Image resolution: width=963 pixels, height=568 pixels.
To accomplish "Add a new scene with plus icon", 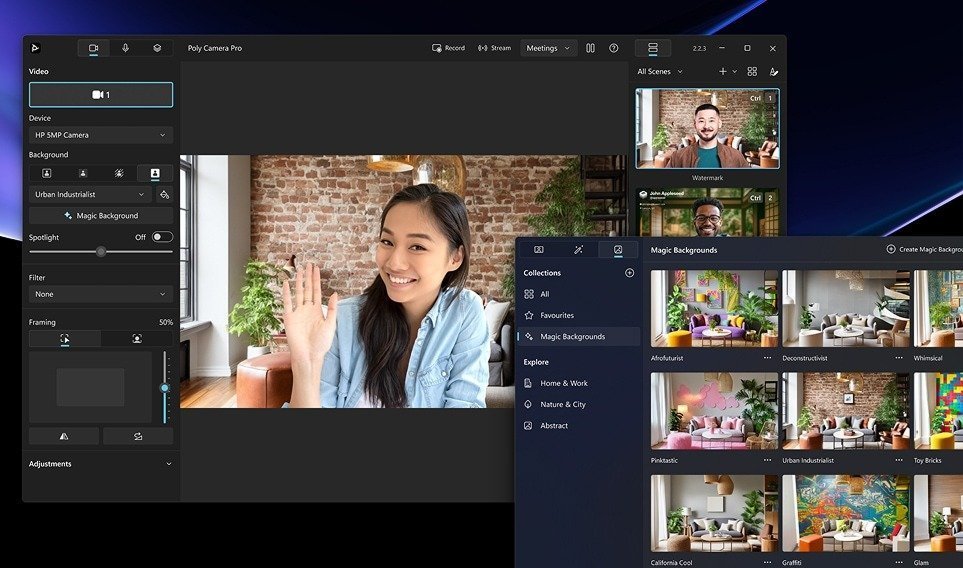I will pos(723,72).
